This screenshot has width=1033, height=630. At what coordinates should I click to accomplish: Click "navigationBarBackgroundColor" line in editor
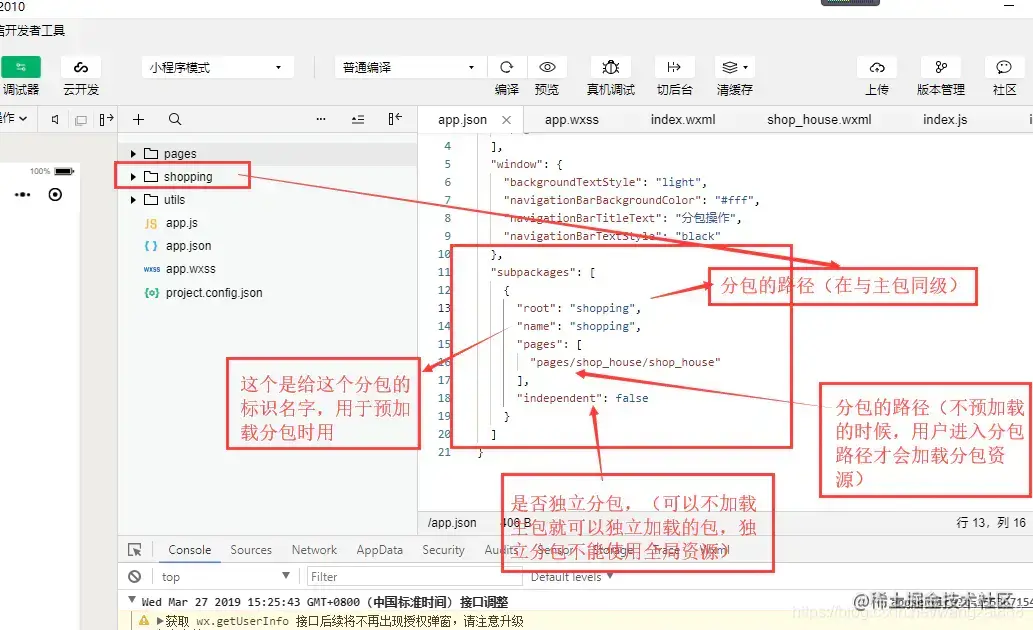point(631,200)
